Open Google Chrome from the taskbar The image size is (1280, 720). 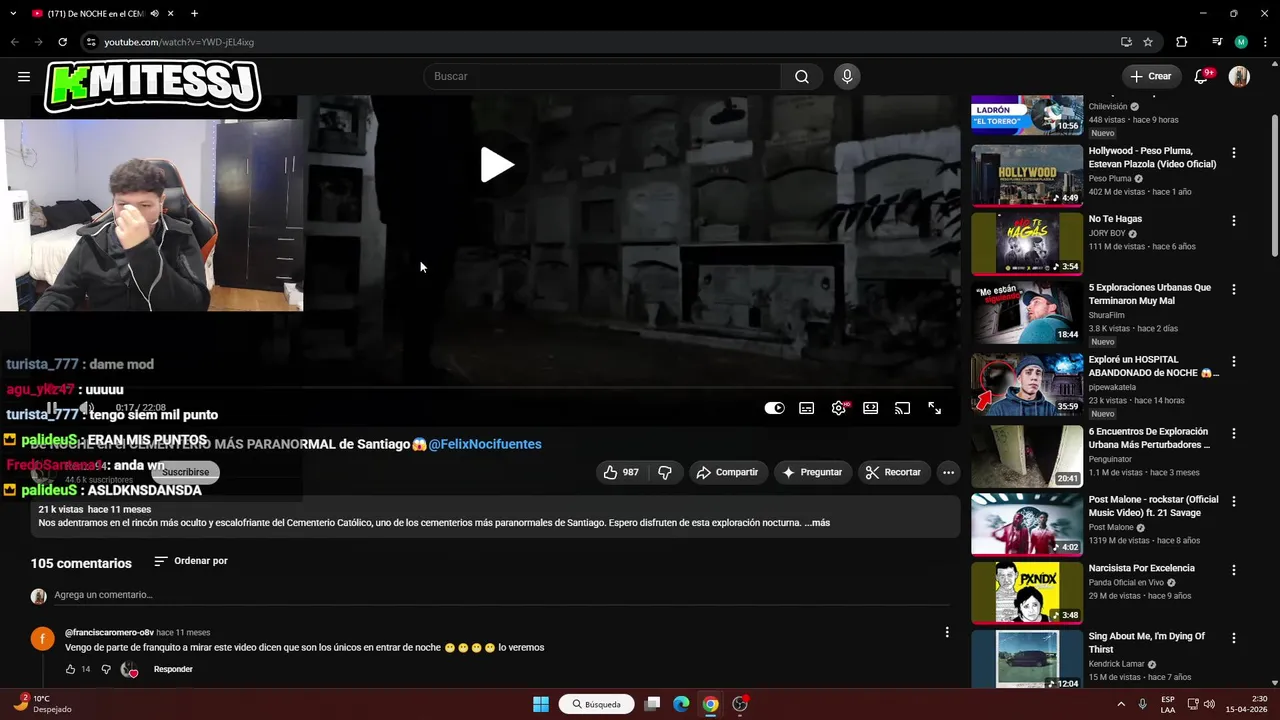point(710,704)
